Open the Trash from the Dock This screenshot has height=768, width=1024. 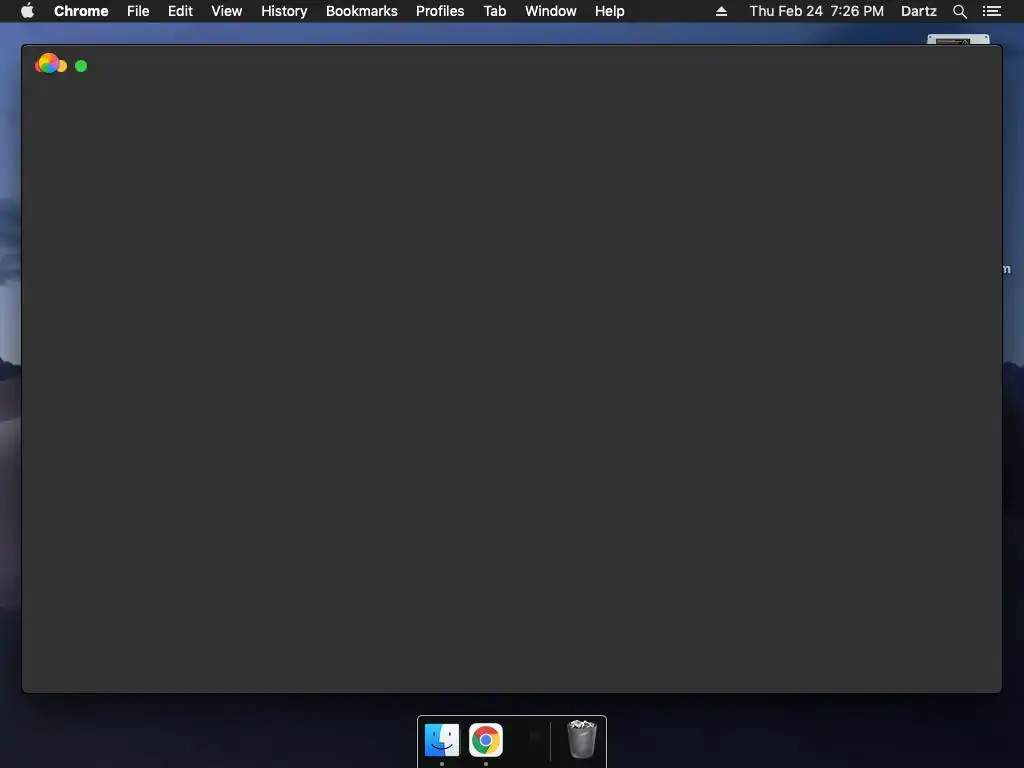[581, 739]
